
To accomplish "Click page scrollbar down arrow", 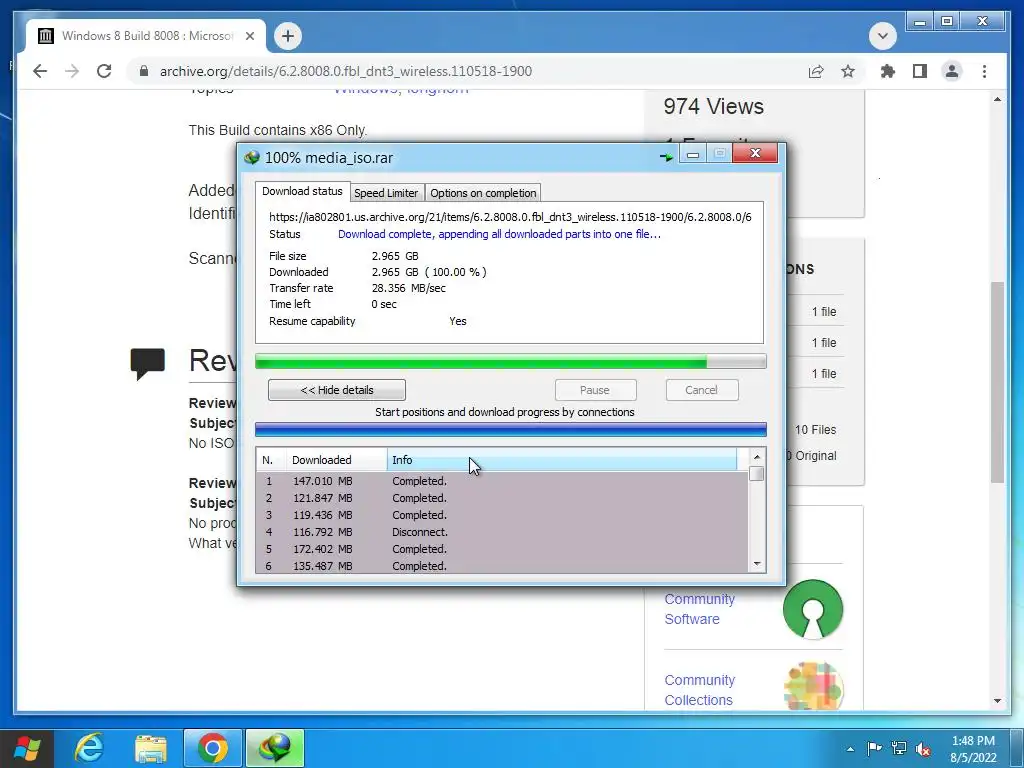I will click(997, 701).
